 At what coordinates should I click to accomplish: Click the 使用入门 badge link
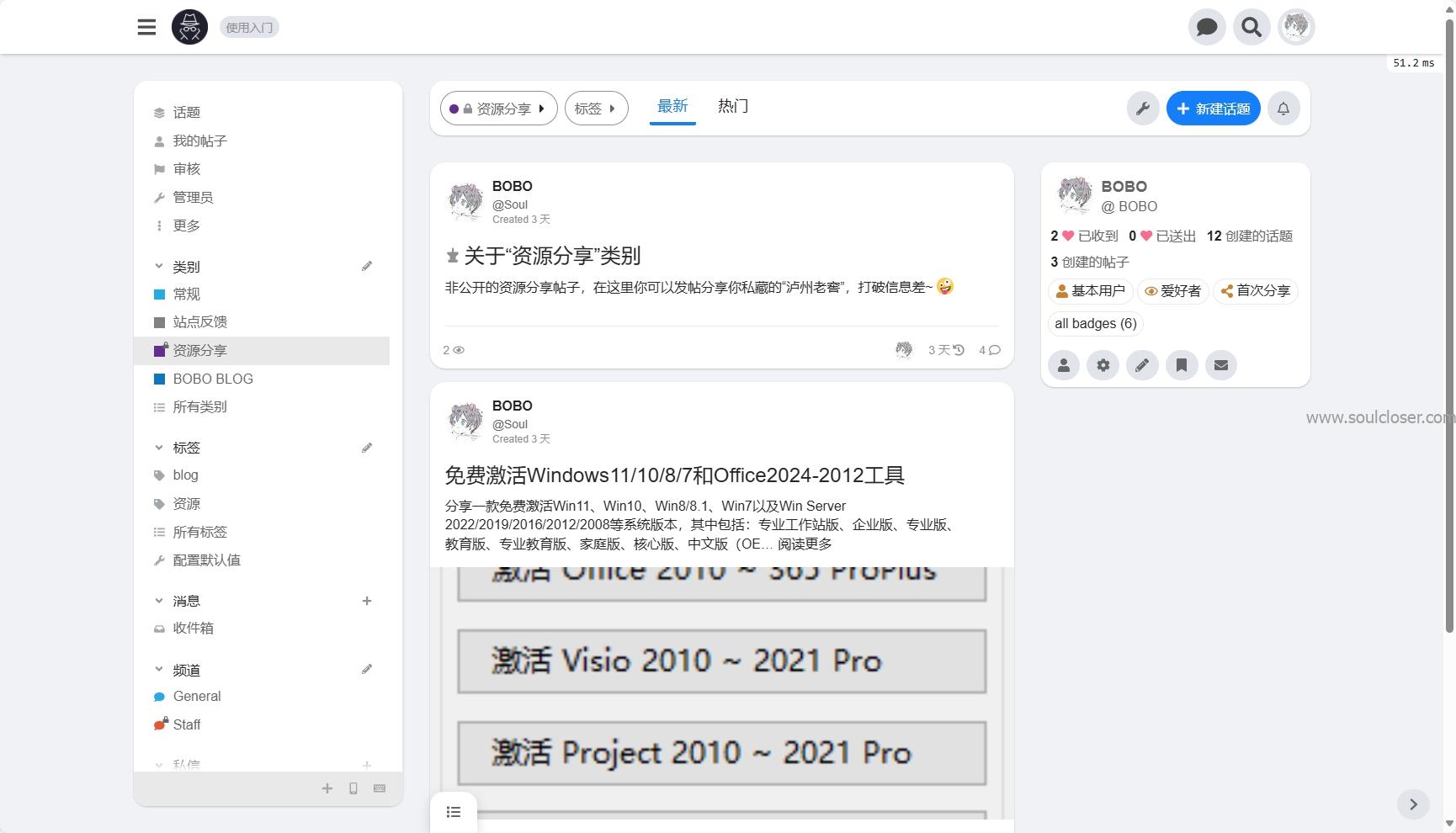[249, 27]
